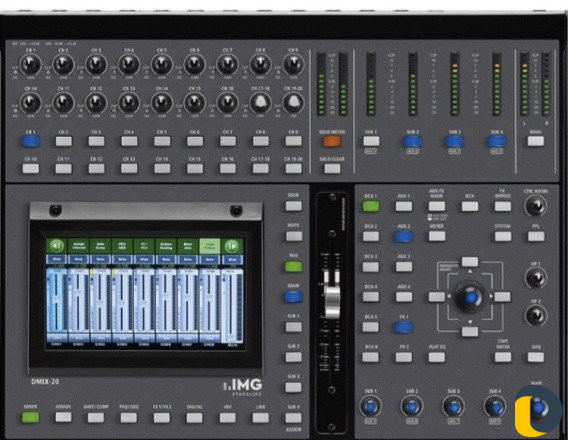This screenshot has height=440, width=568.
Task: Open the GATE/COMP section button
Action: 96,418
